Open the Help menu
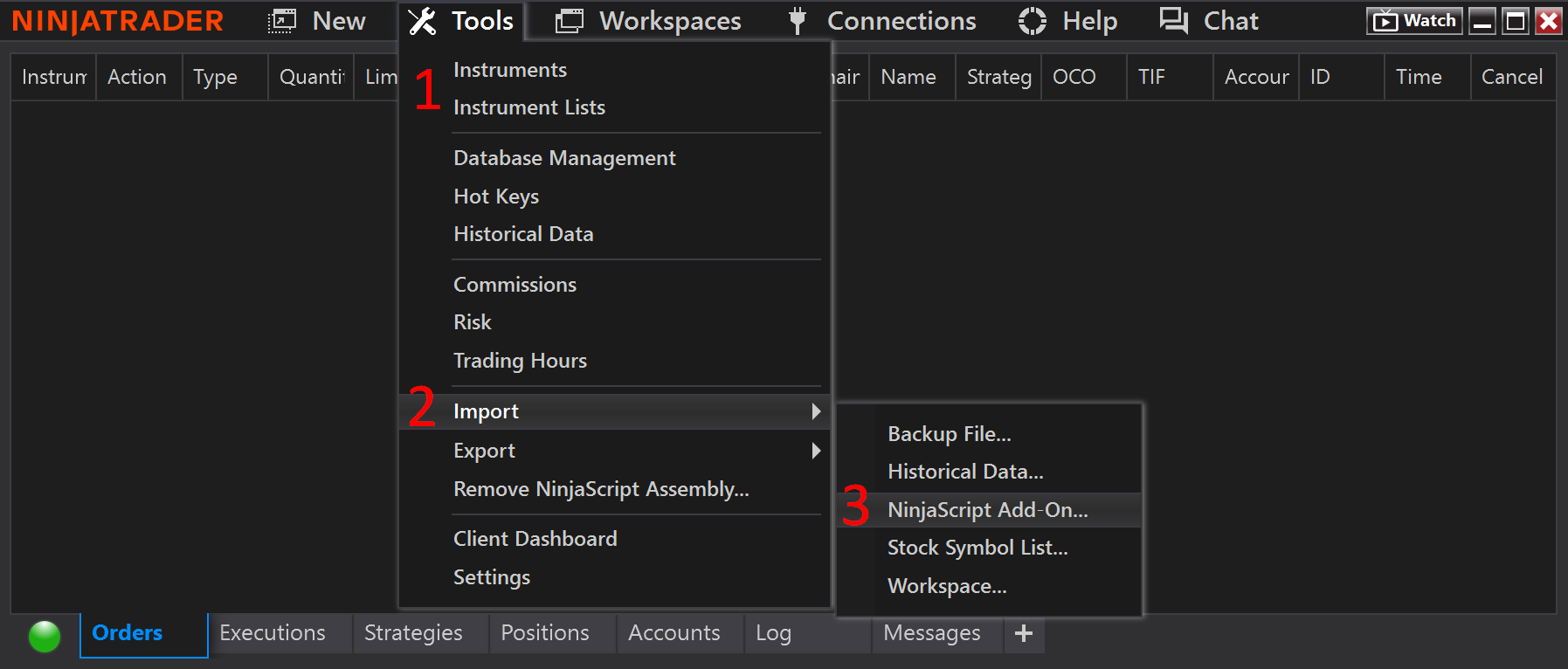 (1090, 21)
